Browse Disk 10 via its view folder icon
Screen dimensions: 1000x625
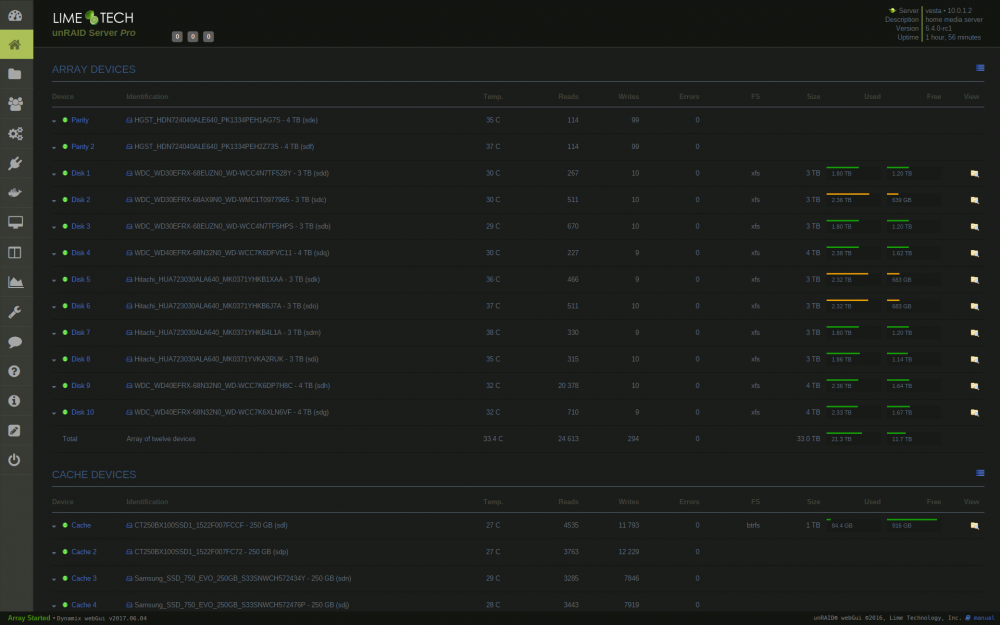click(x=974, y=413)
